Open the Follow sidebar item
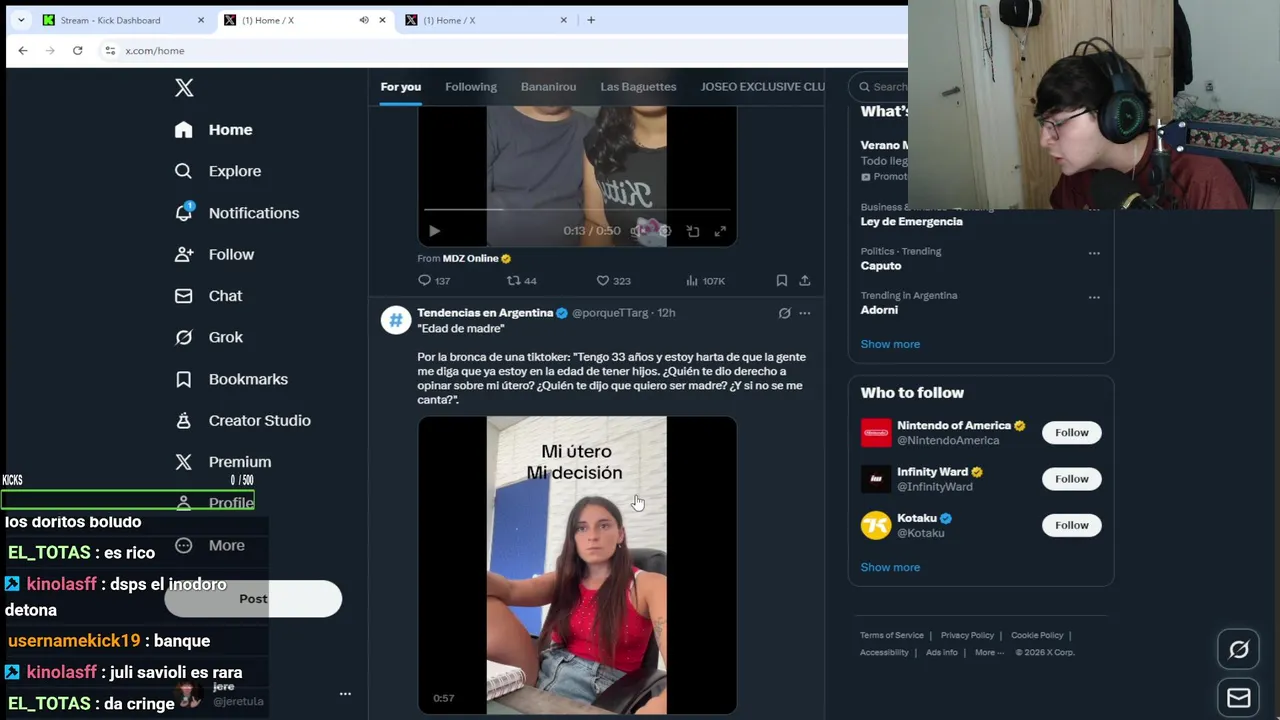Image resolution: width=1280 pixels, height=720 pixels. tap(215, 255)
